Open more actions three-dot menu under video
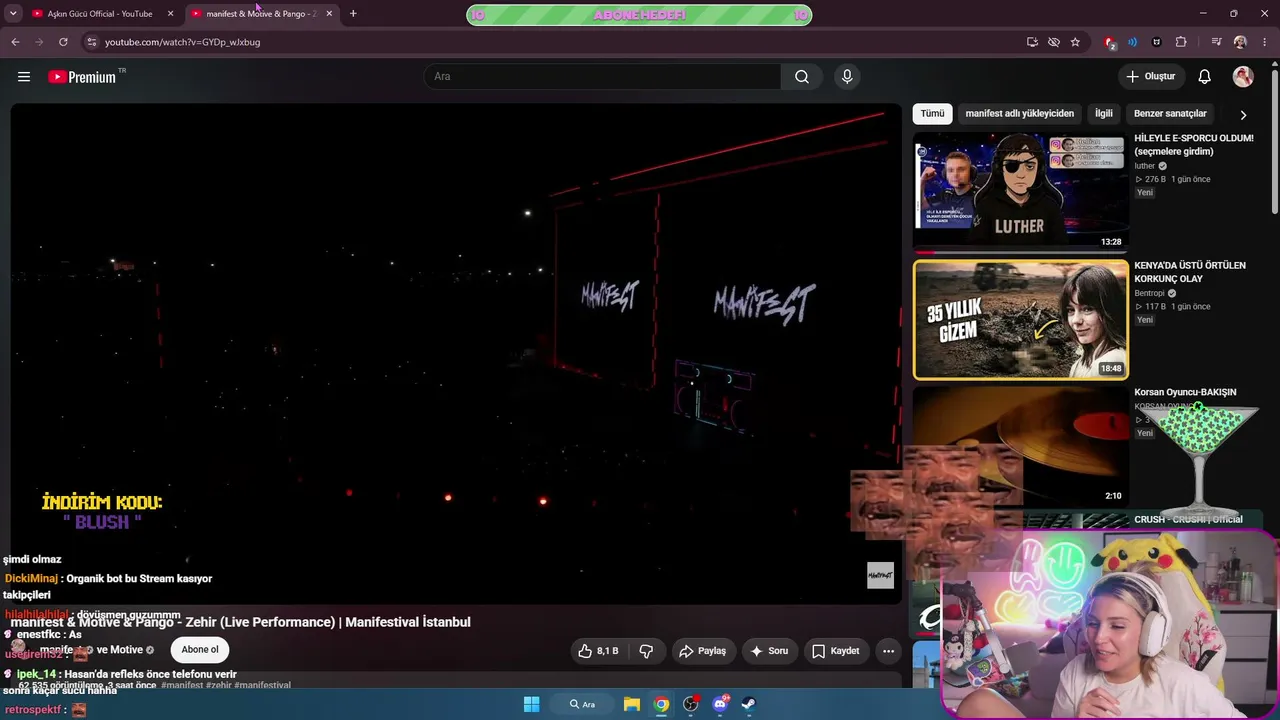Screen dimensions: 1280x720 coord(888,651)
